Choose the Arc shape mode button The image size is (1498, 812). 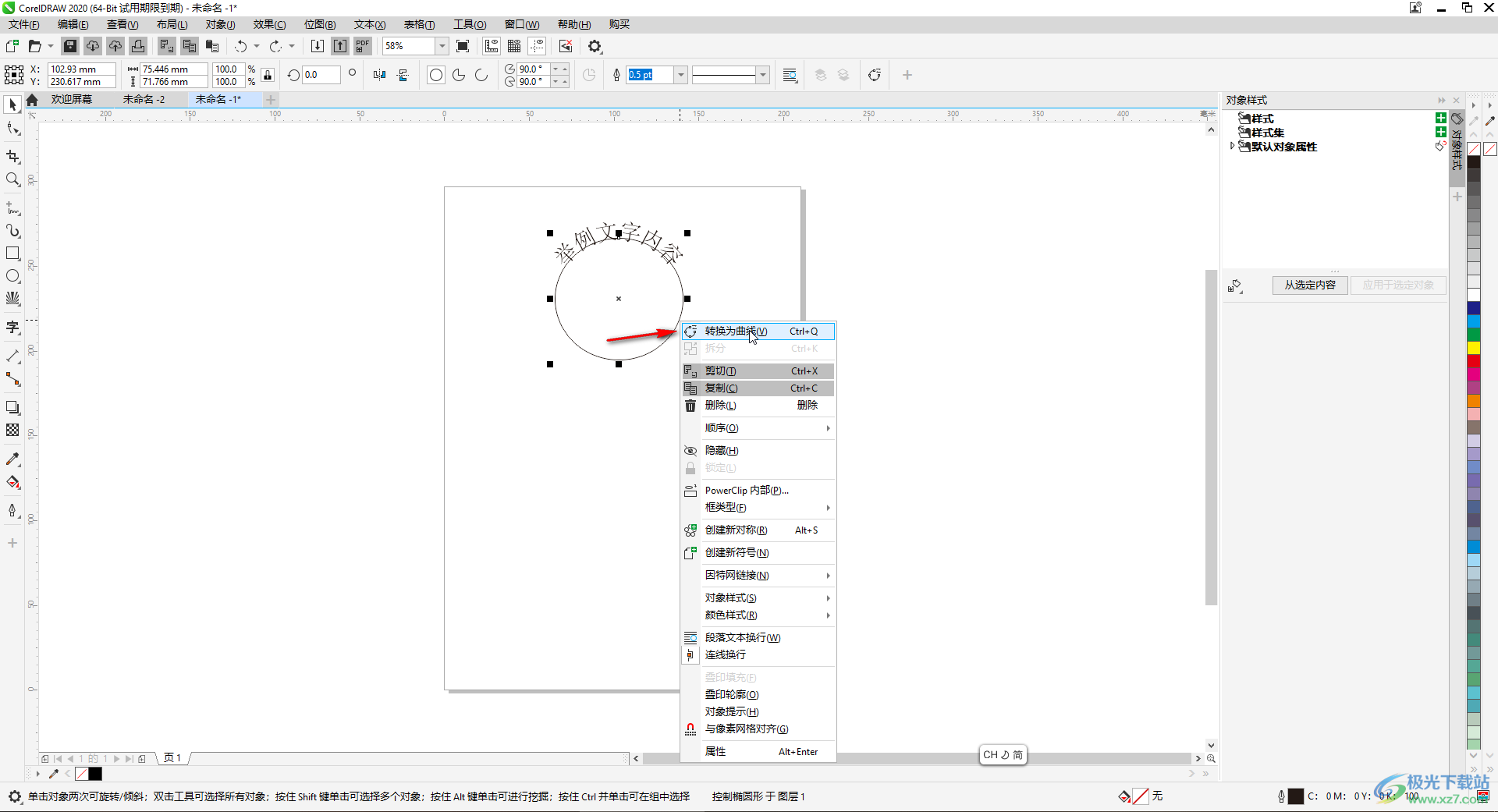point(481,75)
